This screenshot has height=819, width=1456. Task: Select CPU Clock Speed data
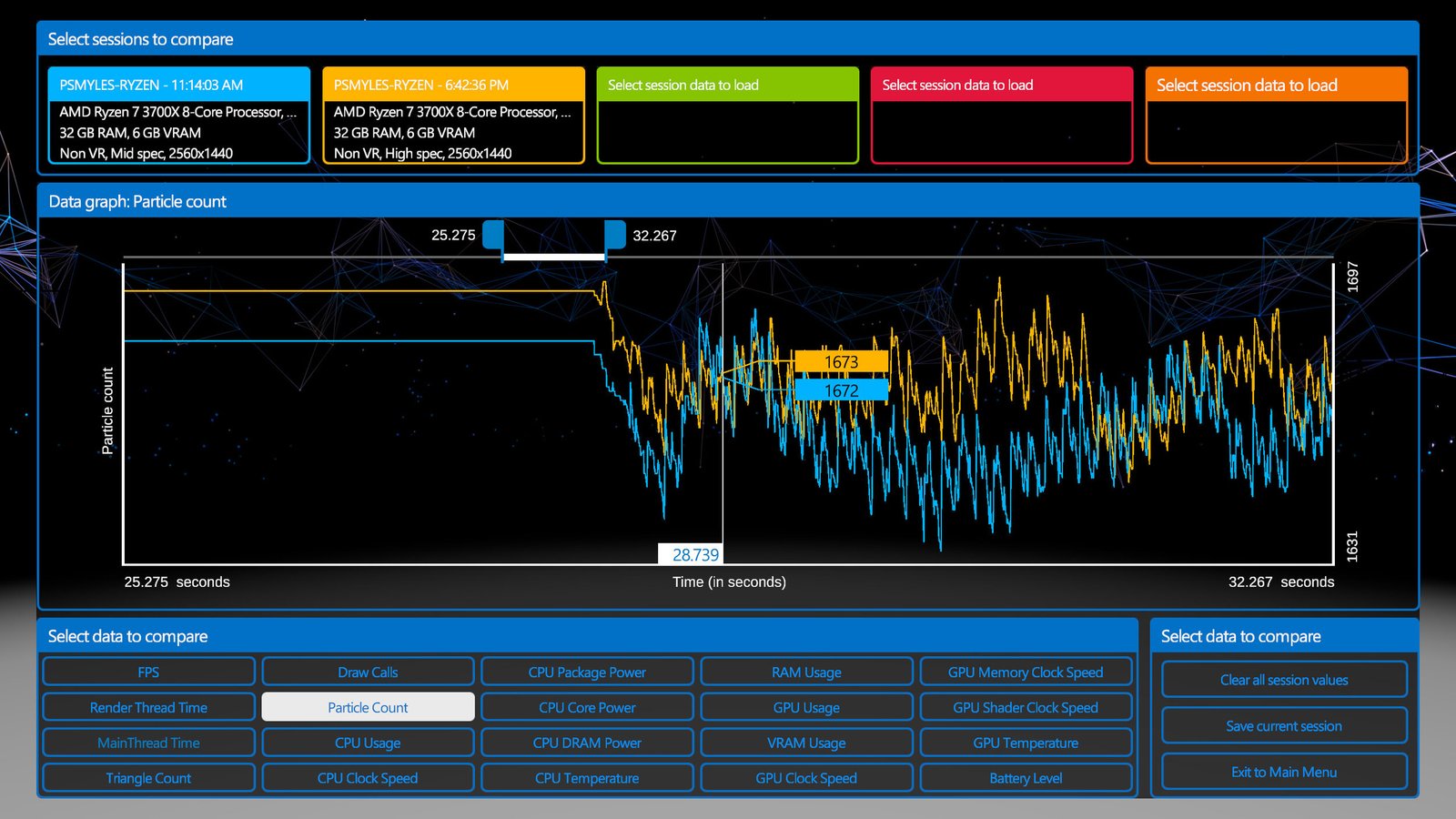tap(368, 778)
